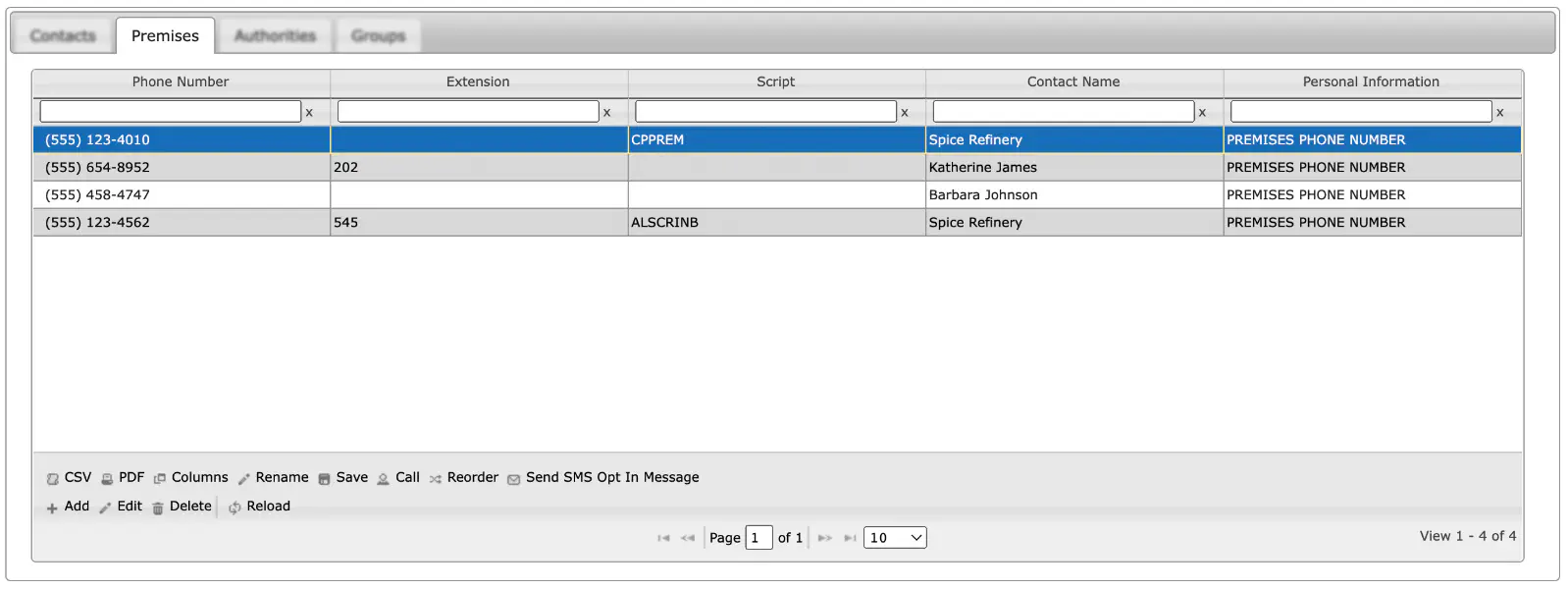The width and height of the screenshot is (1568, 589).
Task: Click the Edit pencil icon
Action: [x=105, y=508]
